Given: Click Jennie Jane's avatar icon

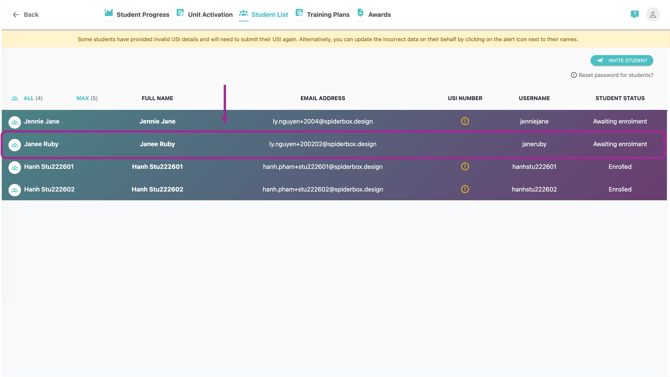Looking at the screenshot, I should (15, 122).
